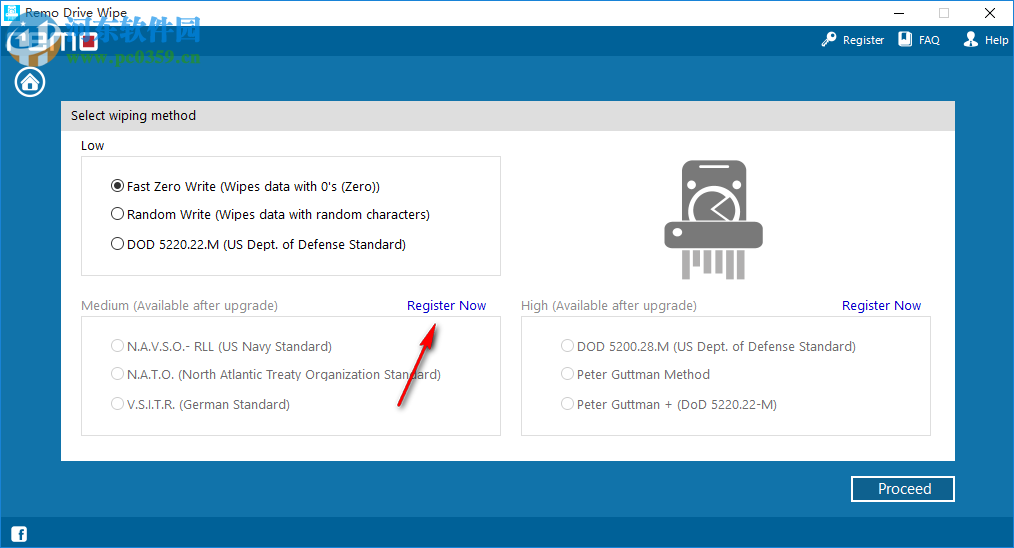Click the Register key icon
1014x548 pixels.
[828, 39]
